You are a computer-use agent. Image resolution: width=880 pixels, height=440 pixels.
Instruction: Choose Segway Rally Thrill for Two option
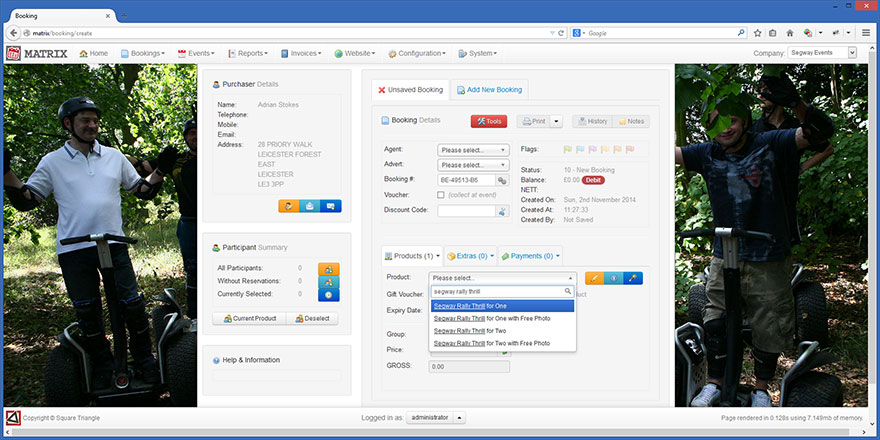tap(502, 331)
